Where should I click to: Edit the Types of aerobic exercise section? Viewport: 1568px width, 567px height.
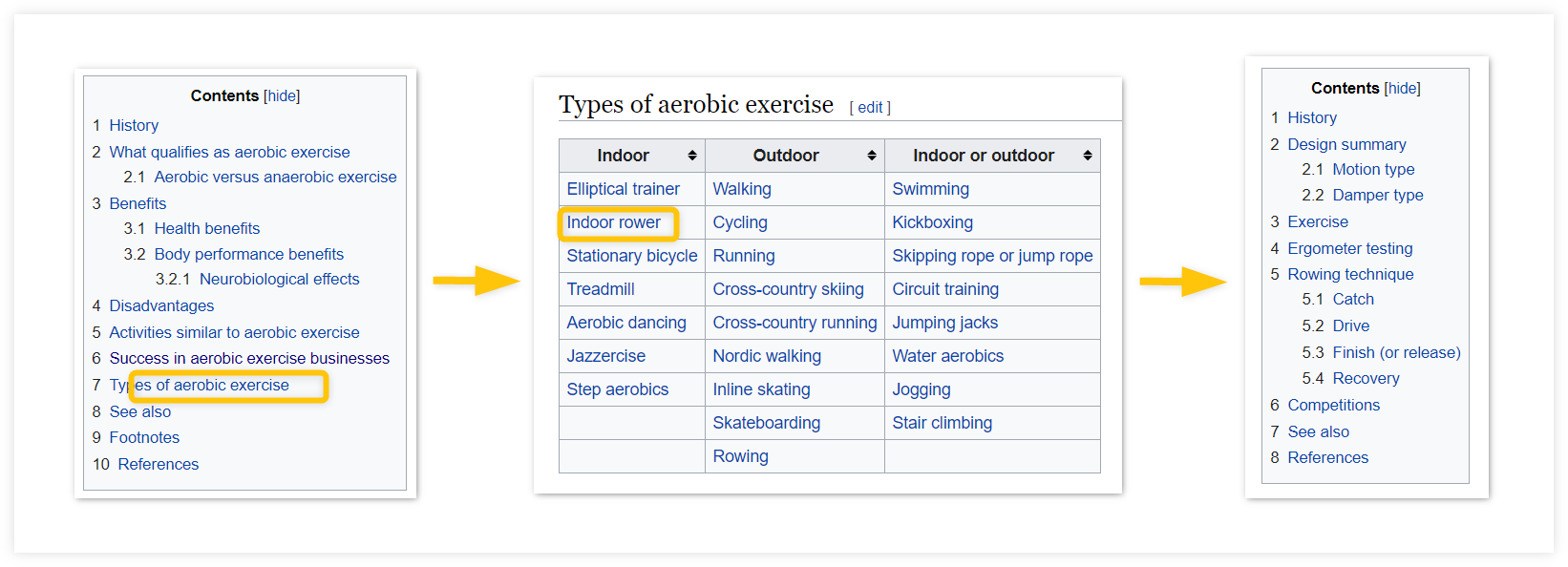[x=870, y=107]
